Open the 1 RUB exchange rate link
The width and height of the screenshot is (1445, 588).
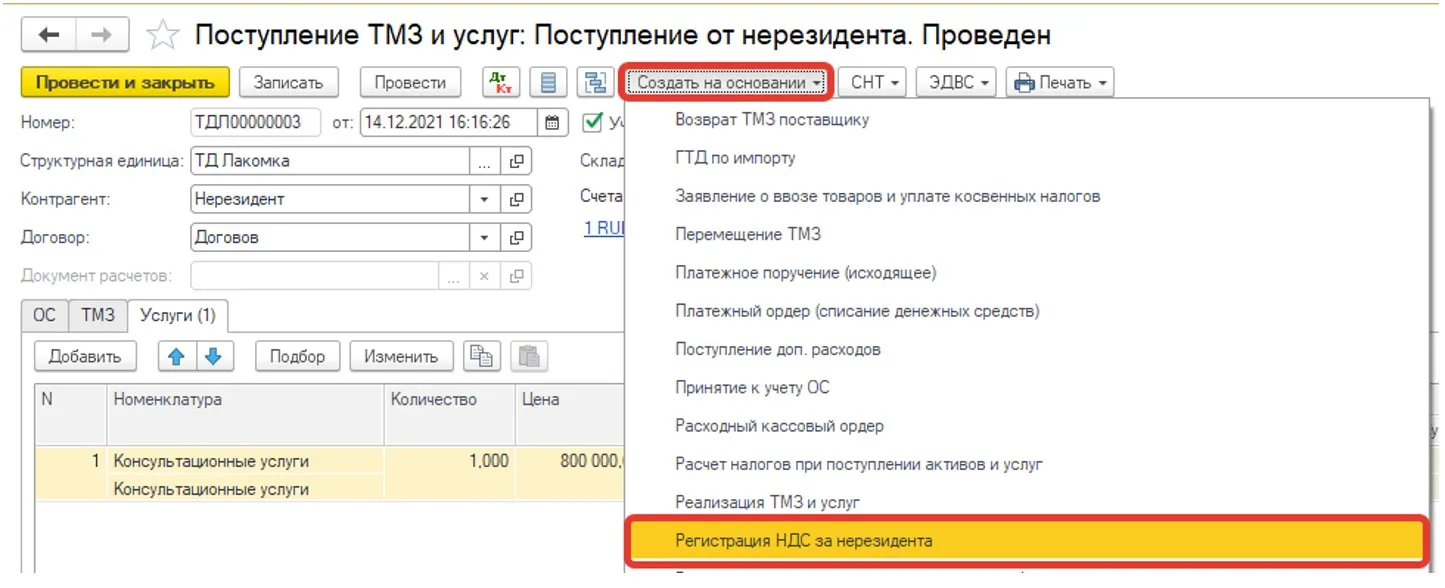[605, 228]
